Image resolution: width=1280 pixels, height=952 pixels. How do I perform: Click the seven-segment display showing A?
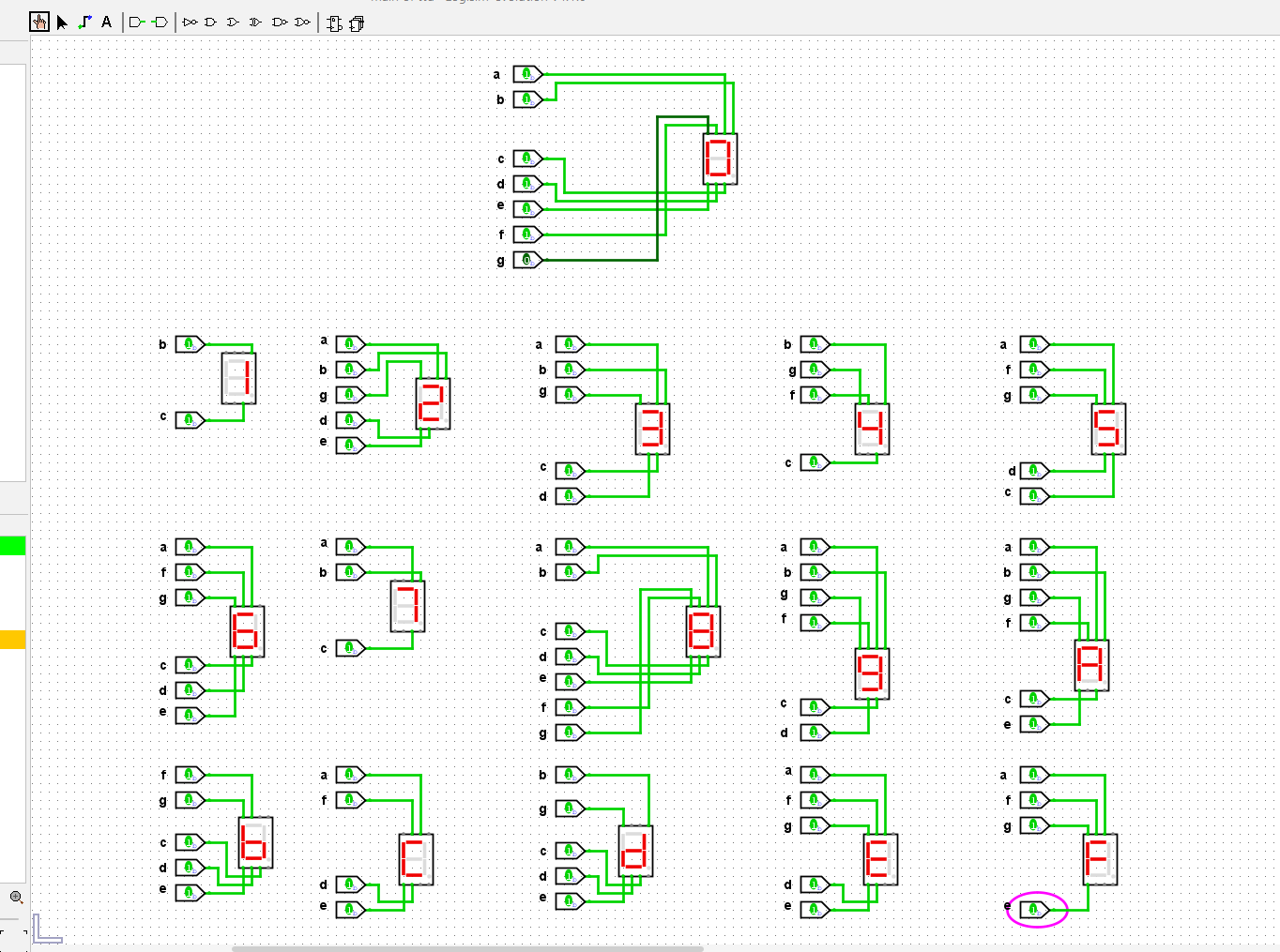pos(1091,665)
